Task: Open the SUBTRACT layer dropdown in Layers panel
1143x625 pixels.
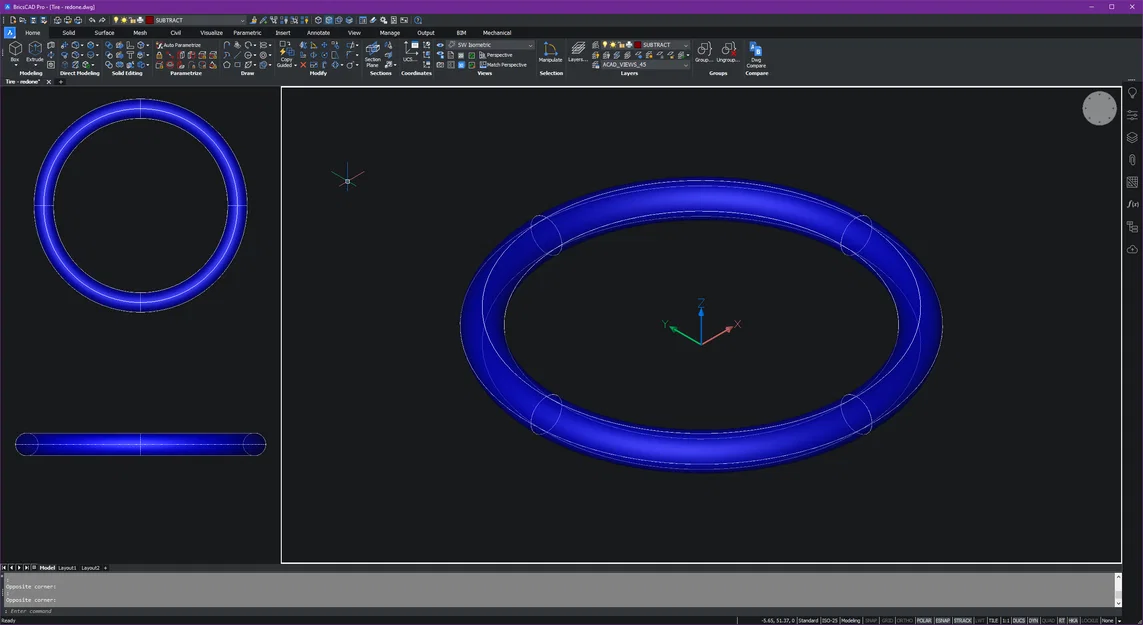Action: [x=686, y=45]
